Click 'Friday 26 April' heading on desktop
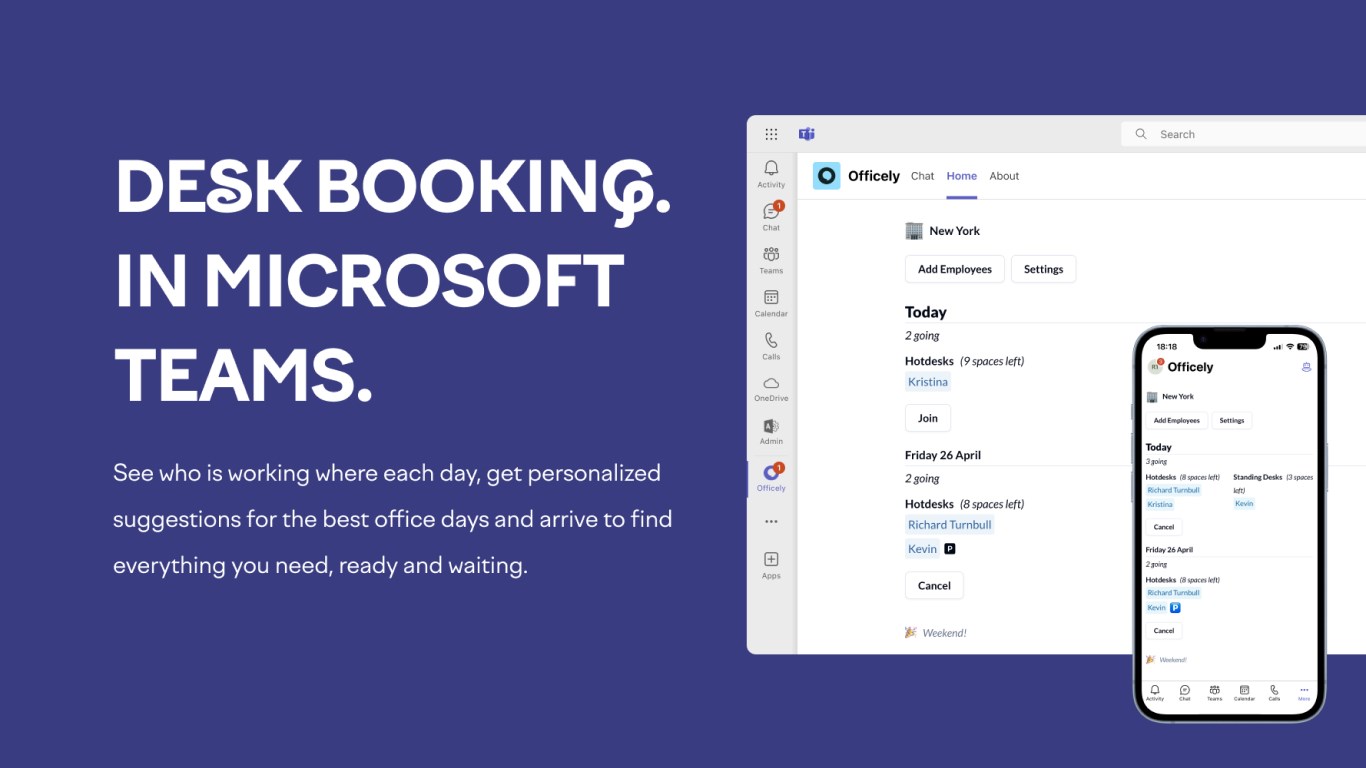Image resolution: width=1366 pixels, height=768 pixels. click(x=943, y=455)
